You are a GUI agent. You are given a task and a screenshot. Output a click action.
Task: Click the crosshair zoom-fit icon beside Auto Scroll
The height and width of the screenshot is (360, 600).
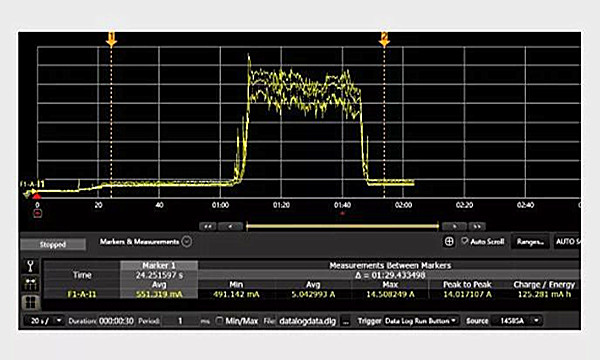pos(449,242)
